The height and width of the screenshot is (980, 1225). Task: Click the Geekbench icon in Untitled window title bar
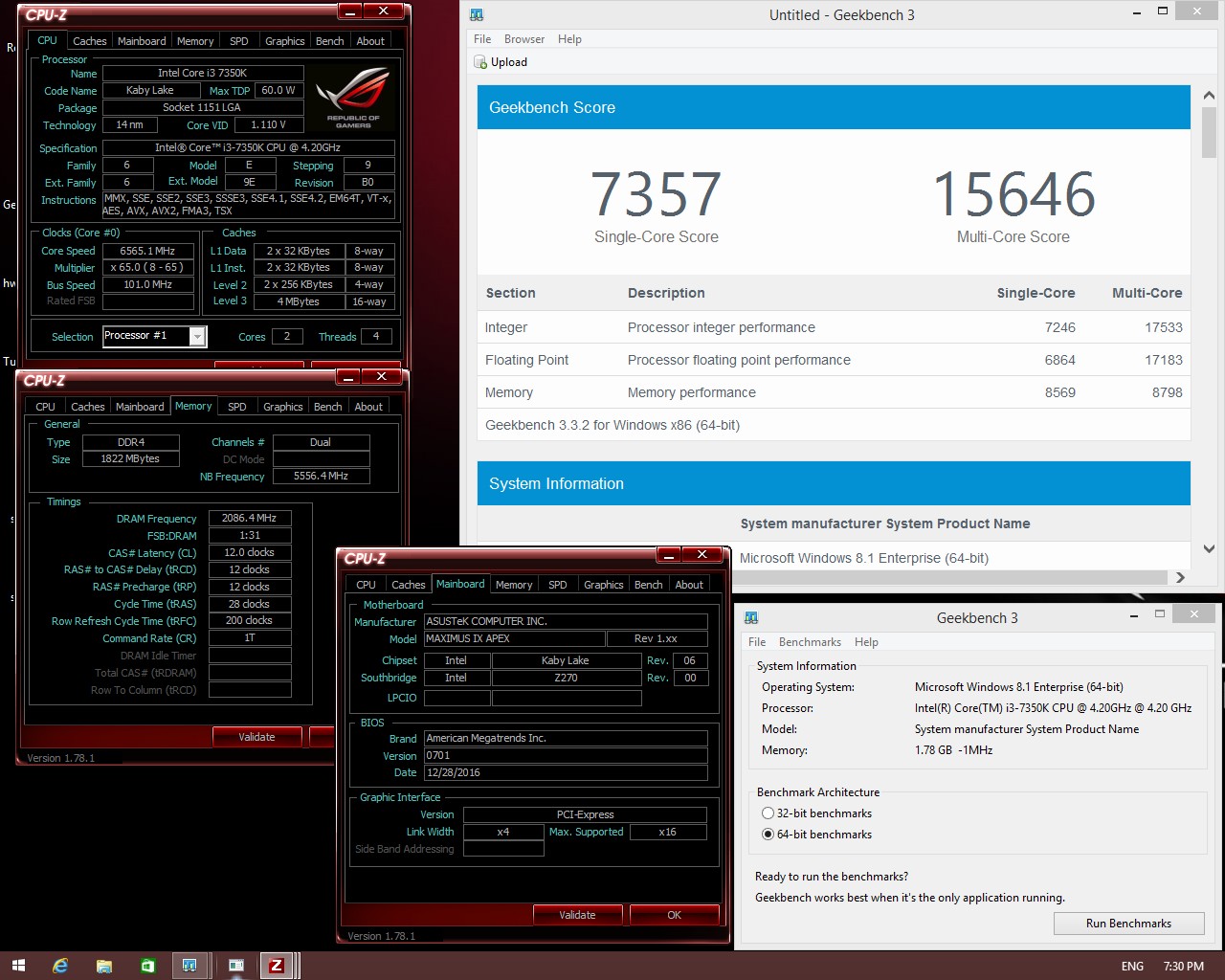click(477, 15)
